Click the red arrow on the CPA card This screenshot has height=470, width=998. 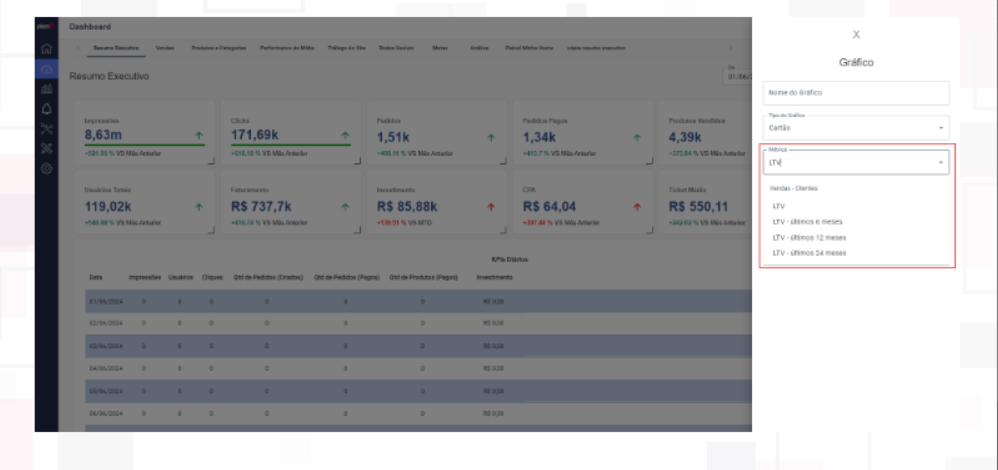click(x=637, y=206)
